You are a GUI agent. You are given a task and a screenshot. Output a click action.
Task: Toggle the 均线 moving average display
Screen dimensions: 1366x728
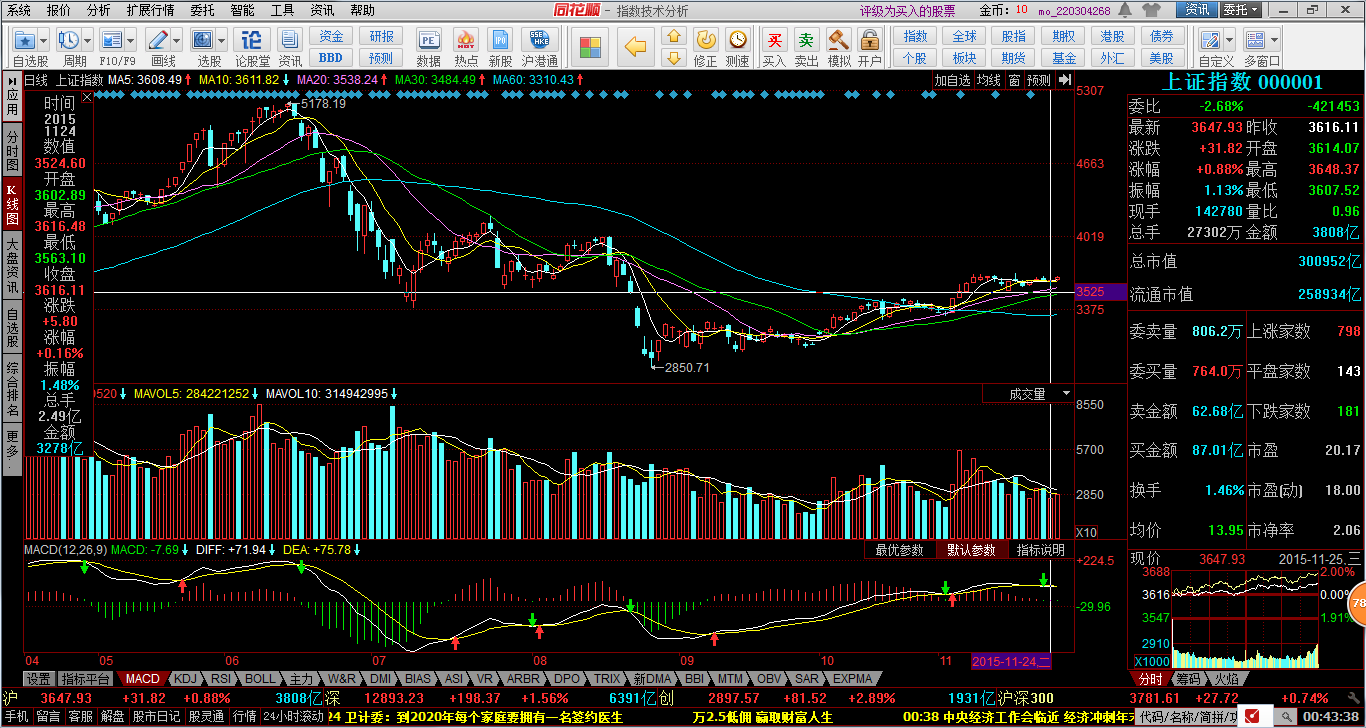click(x=988, y=80)
